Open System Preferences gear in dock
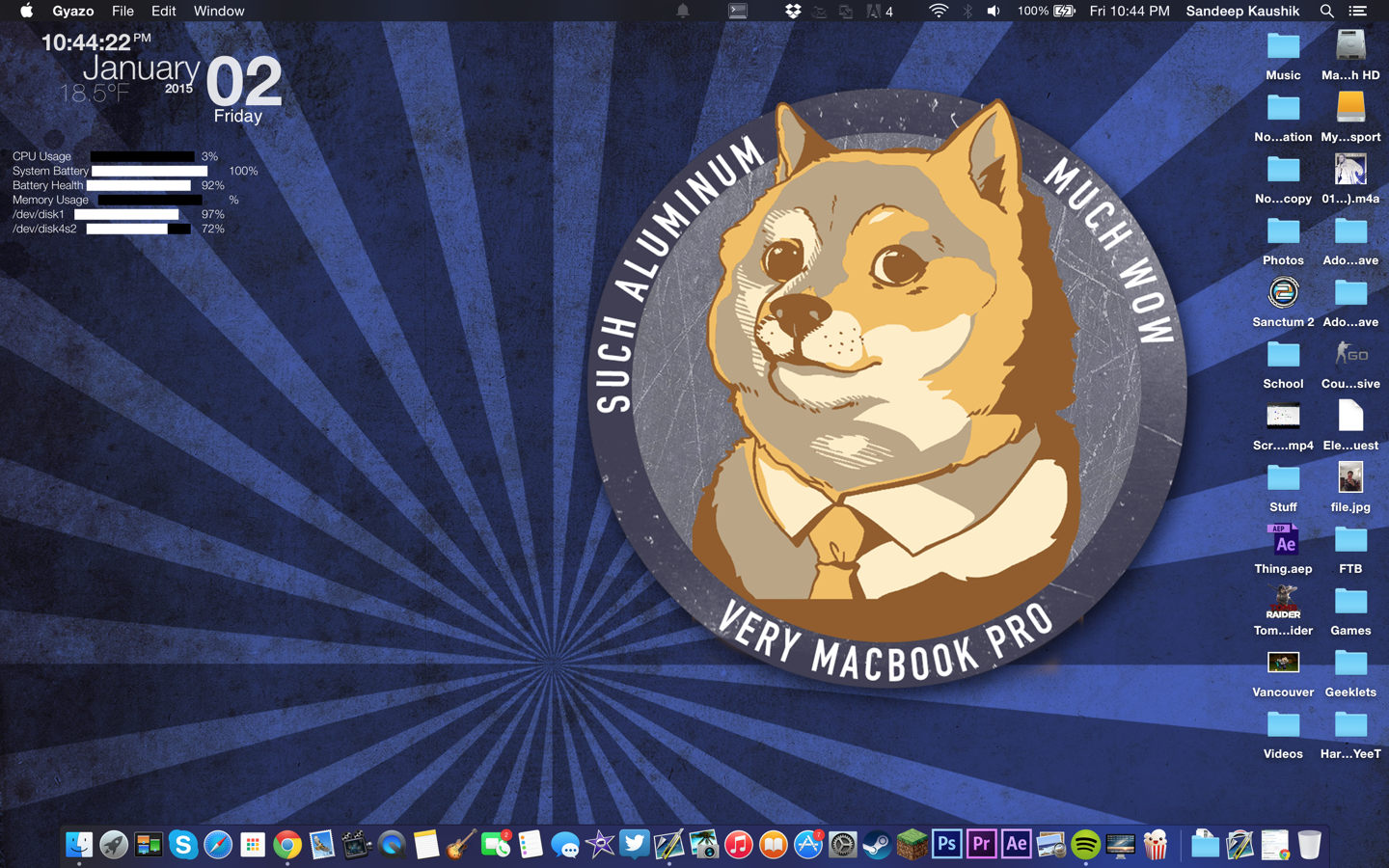This screenshot has height=868, width=1389. pyautogui.click(x=843, y=845)
